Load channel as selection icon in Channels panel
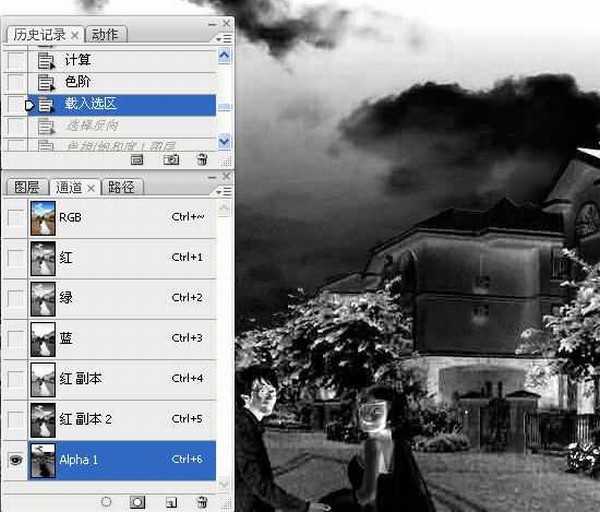This screenshot has height=512, width=600. [106, 500]
